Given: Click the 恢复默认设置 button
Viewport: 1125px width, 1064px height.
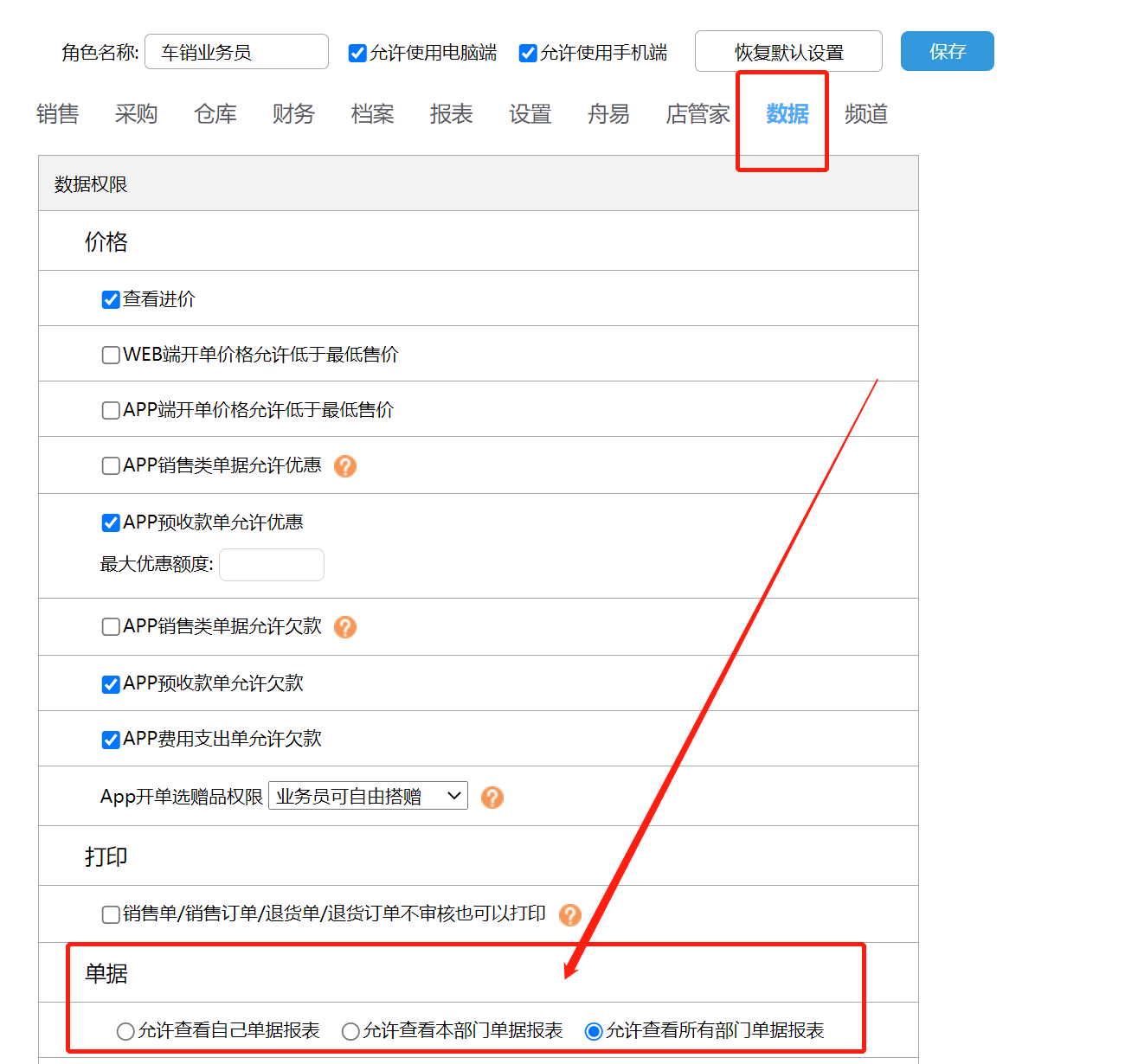Looking at the screenshot, I should (x=788, y=51).
